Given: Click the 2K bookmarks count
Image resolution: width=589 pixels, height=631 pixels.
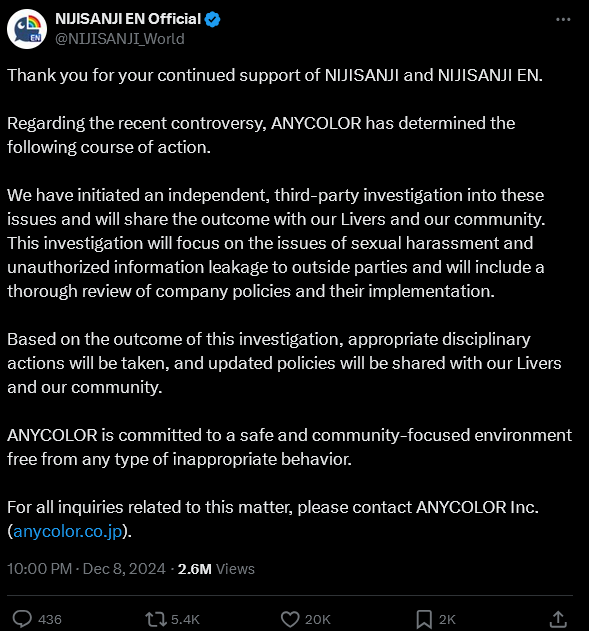Looking at the screenshot, I should point(447,619).
